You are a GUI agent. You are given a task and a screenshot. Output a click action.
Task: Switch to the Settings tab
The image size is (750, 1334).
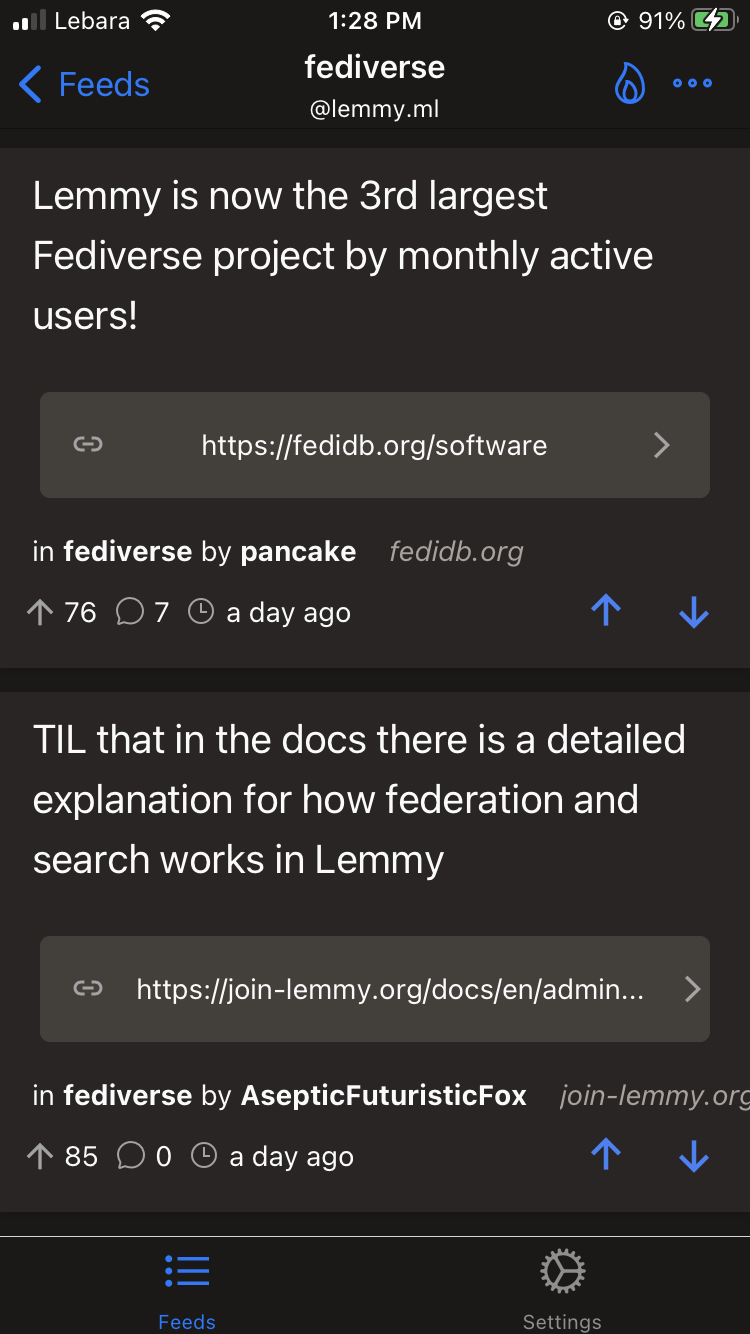click(562, 1290)
